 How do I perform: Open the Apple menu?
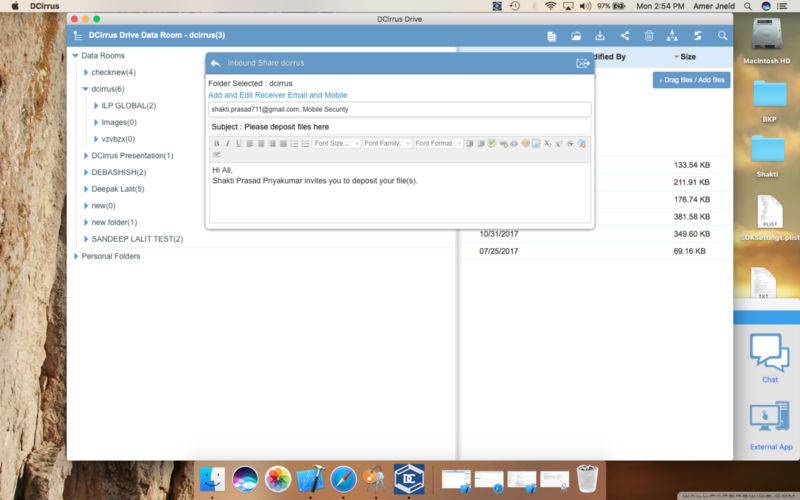(15, 6)
